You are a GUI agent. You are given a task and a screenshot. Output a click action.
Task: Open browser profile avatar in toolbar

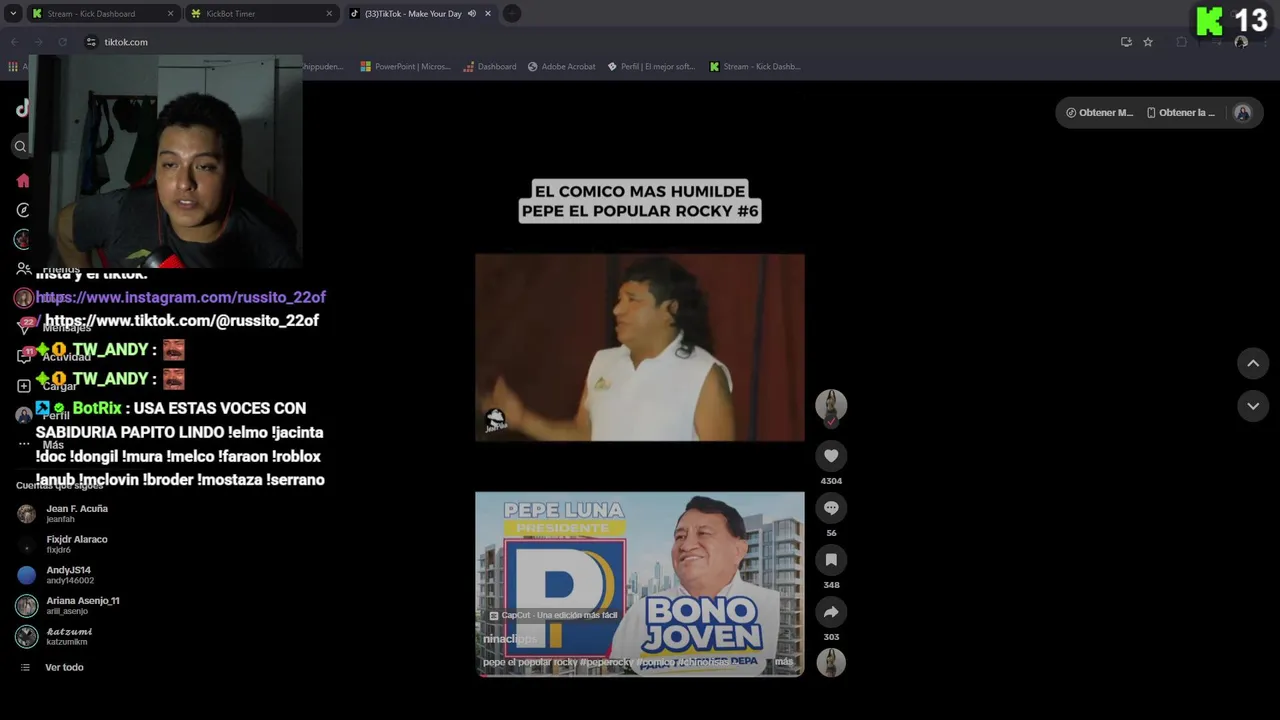1241,42
